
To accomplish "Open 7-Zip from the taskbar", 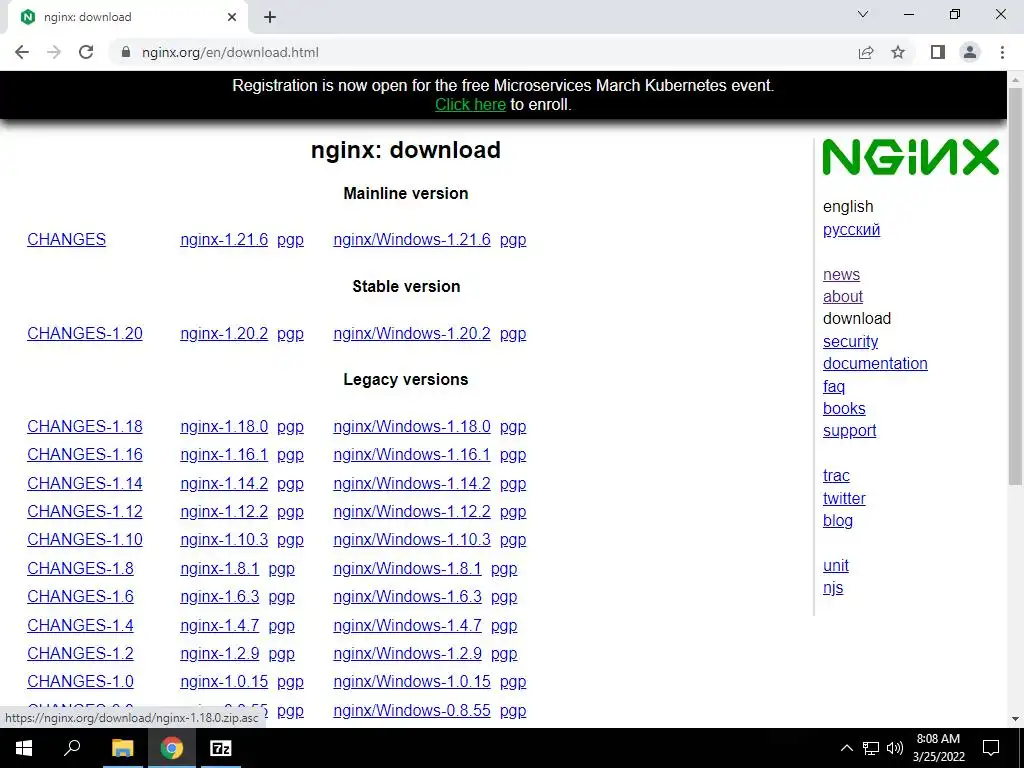I will pyautogui.click(x=221, y=748).
